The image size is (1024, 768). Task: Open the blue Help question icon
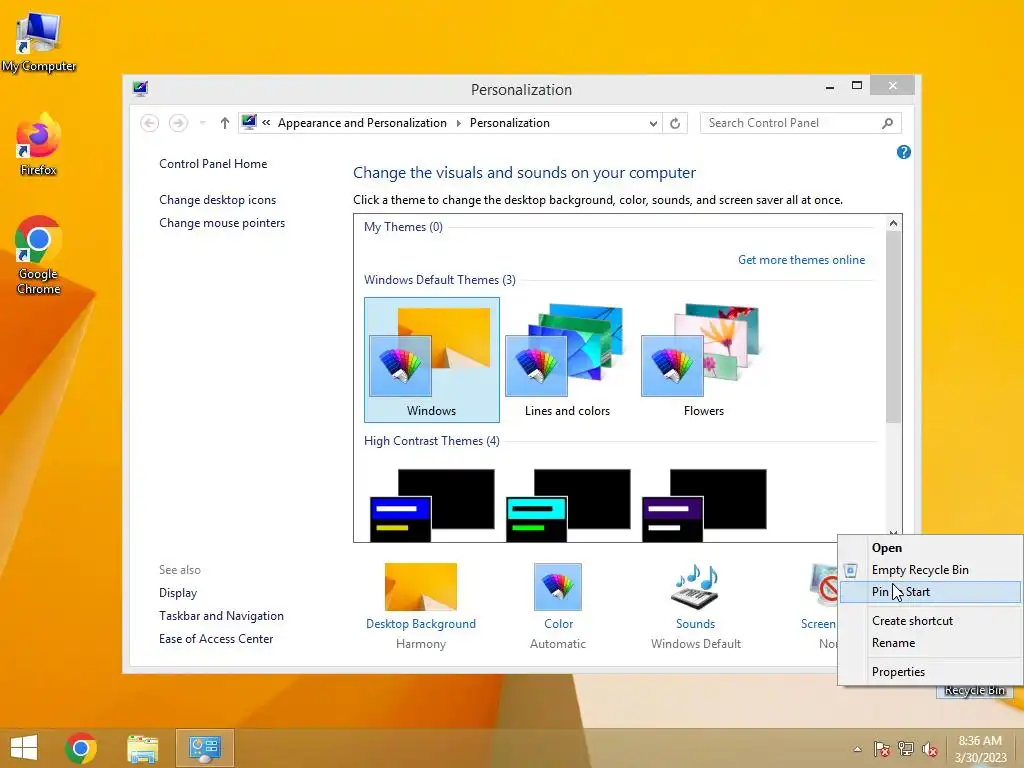(904, 152)
